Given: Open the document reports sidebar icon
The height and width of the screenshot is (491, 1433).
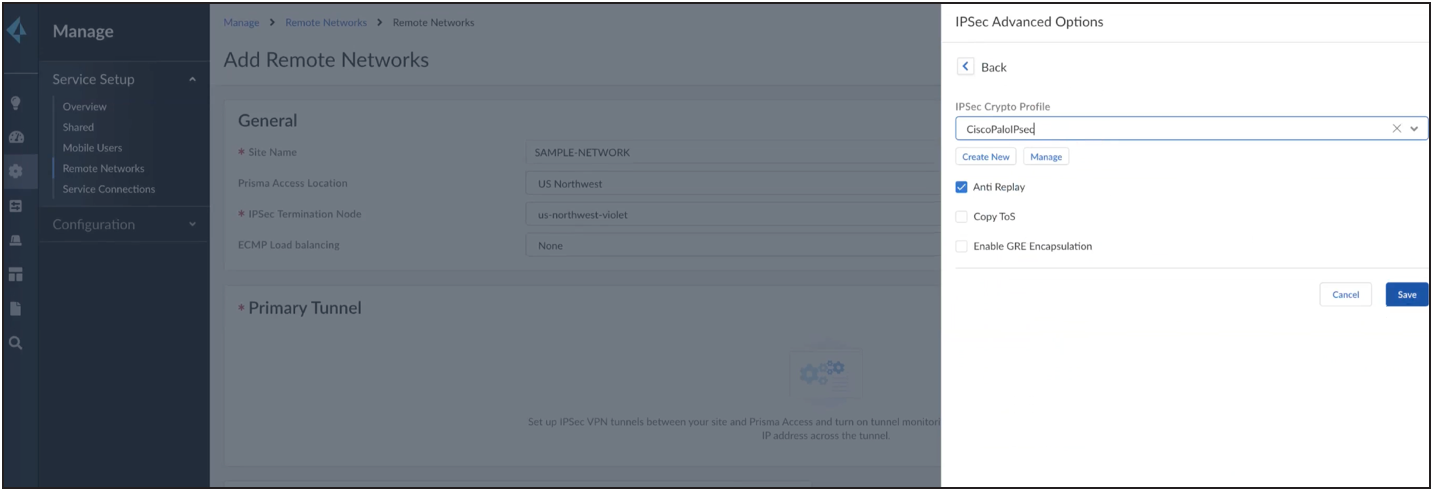Looking at the screenshot, I should click(17, 308).
